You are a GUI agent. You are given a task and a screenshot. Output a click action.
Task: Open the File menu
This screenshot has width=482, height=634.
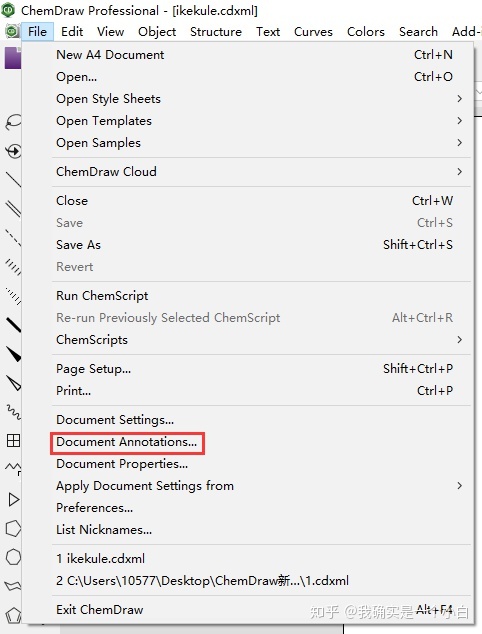38,32
